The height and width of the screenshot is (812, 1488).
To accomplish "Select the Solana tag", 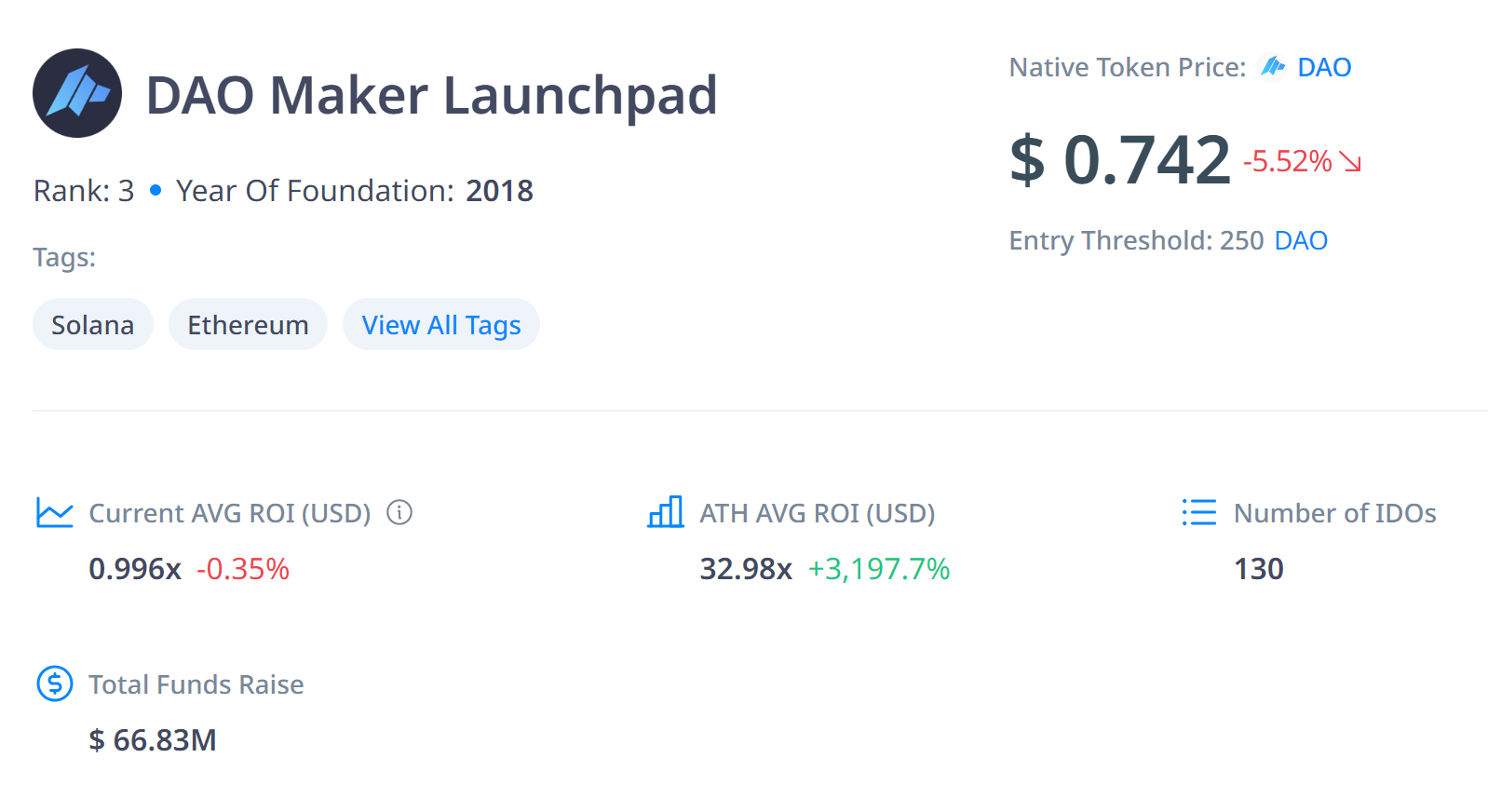I will point(92,324).
